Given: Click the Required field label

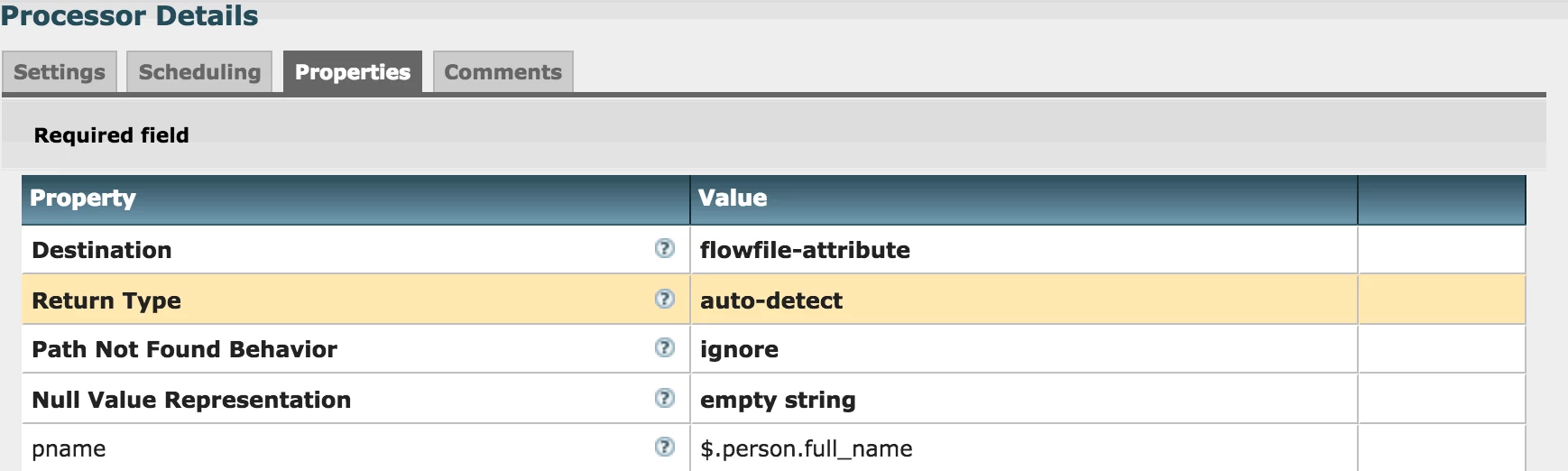Looking at the screenshot, I should (111, 135).
